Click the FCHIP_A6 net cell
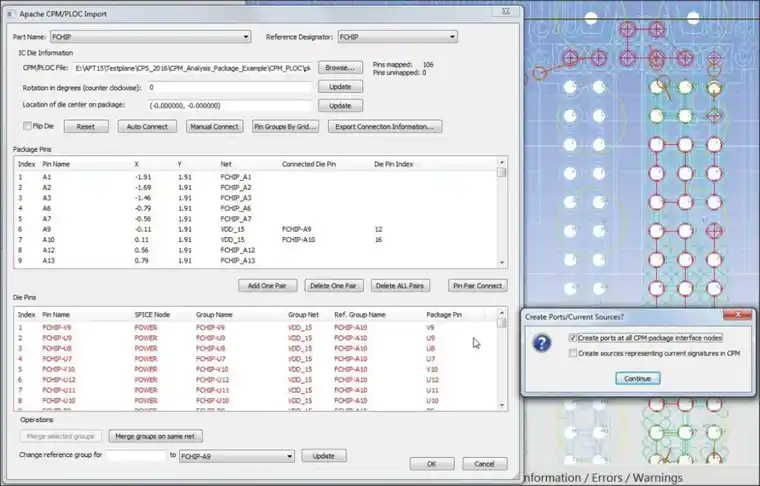The width and height of the screenshot is (760, 486). coord(237,208)
